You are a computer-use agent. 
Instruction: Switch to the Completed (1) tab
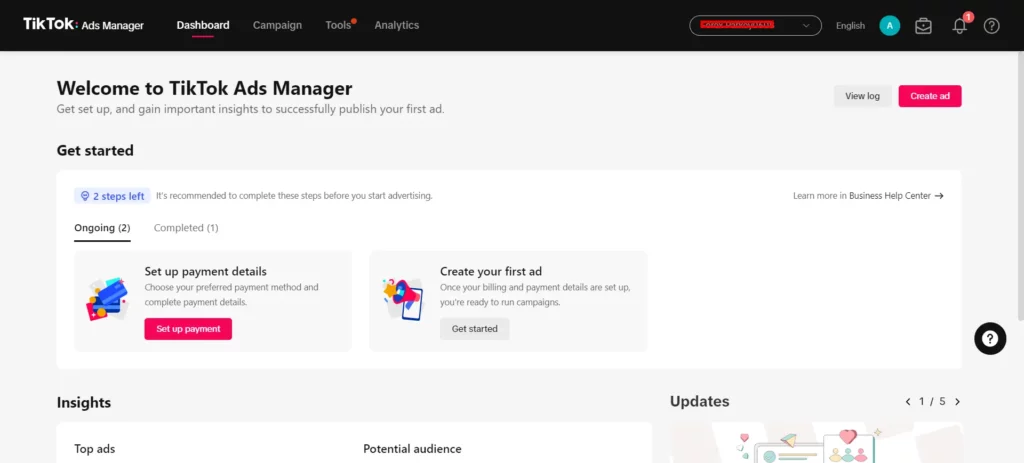(186, 228)
